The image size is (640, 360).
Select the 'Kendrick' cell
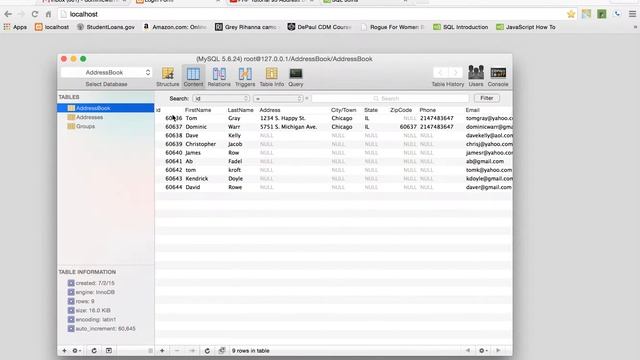[x=197, y=178]
